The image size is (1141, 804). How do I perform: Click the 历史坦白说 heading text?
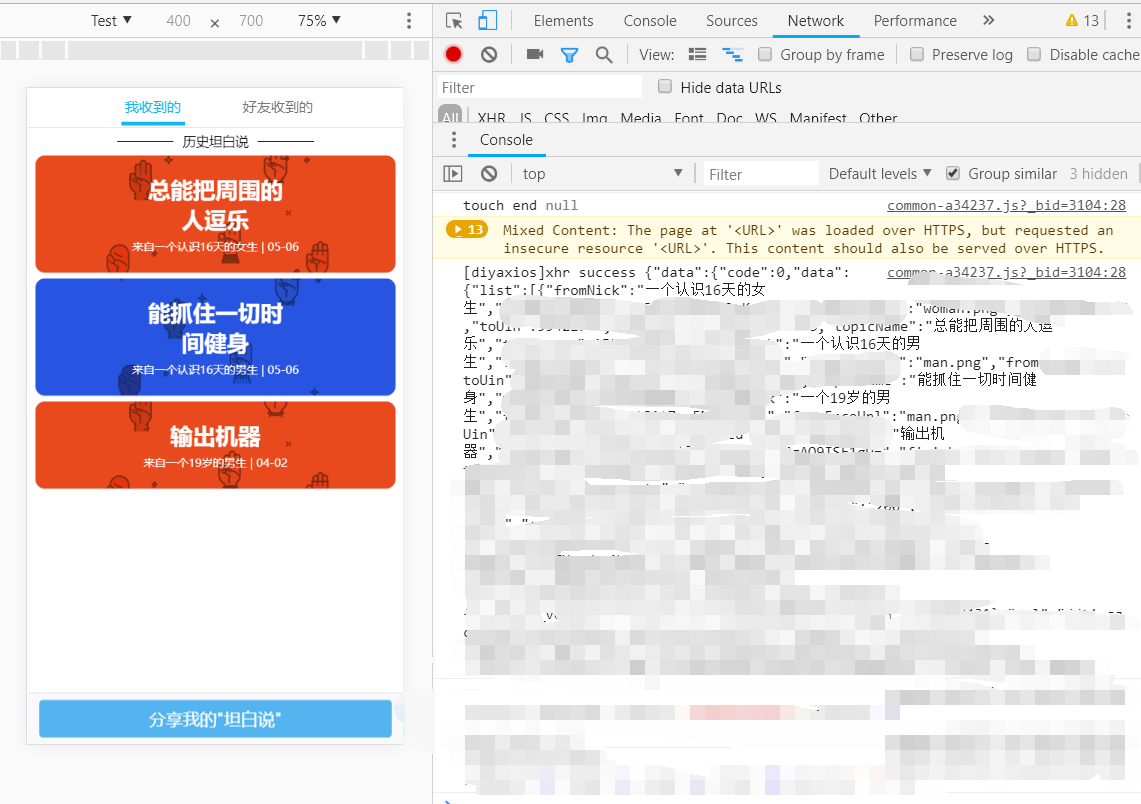(215, 141)
